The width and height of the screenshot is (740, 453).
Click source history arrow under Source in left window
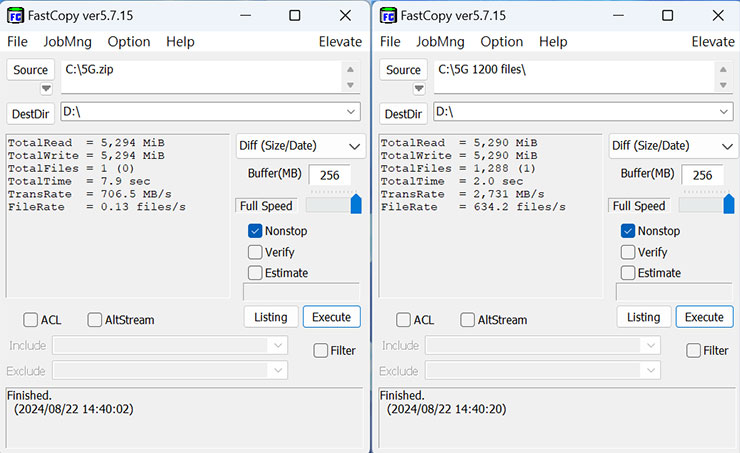pyautogui.click(x=46, y=88)
